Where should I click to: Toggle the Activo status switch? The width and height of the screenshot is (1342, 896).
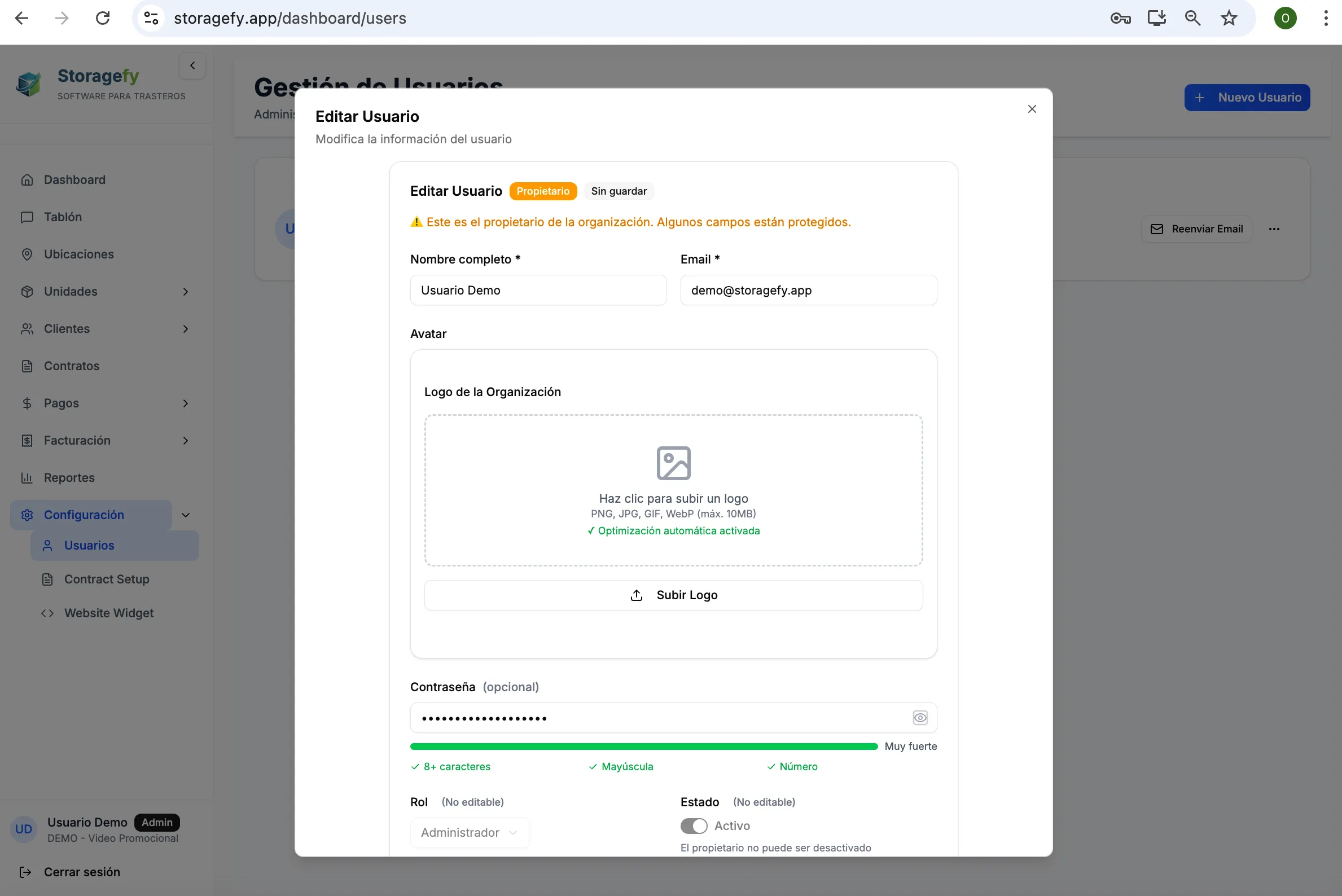(693, 825)
